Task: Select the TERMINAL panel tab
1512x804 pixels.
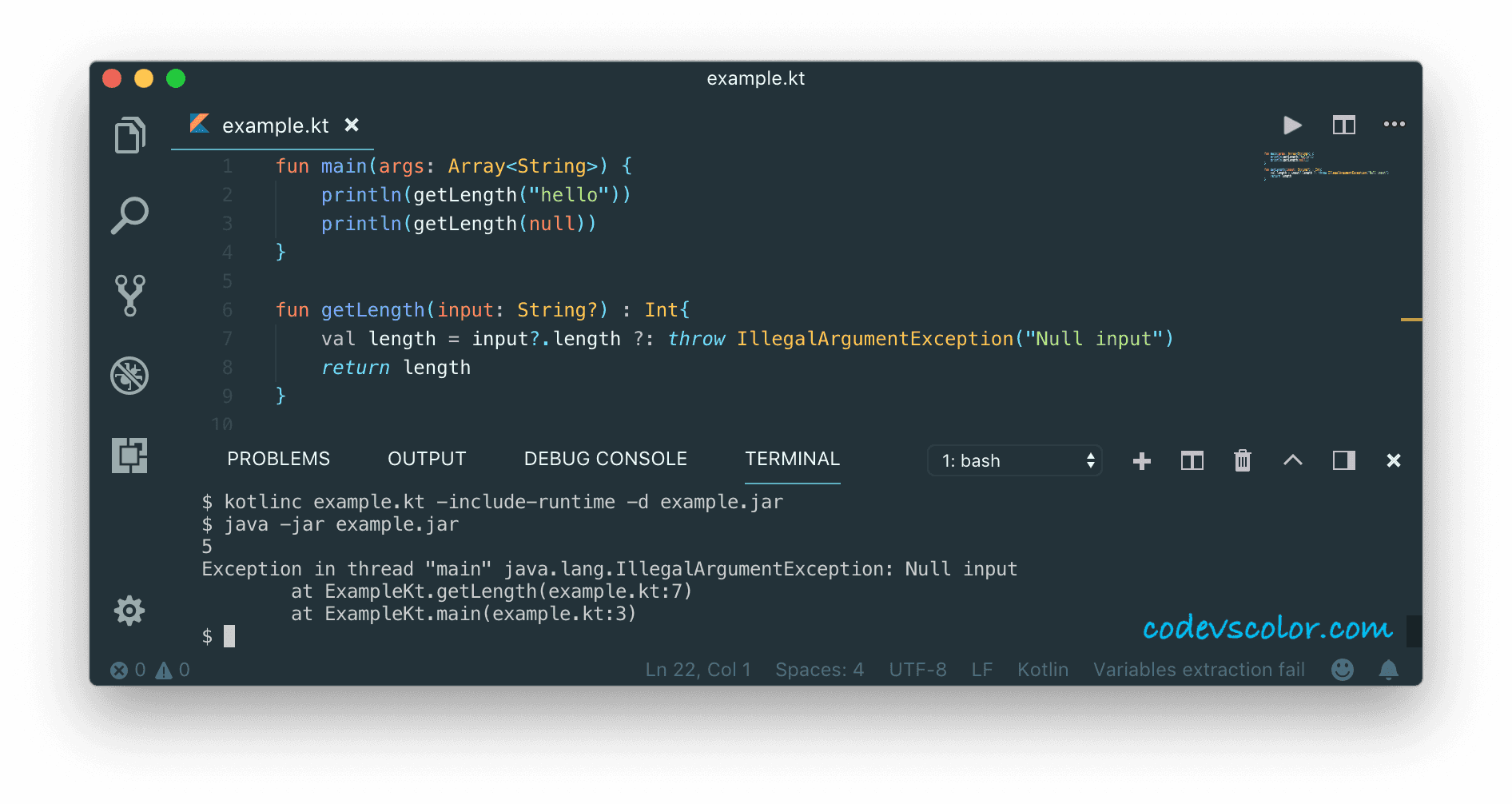Action: pos(792,459)
